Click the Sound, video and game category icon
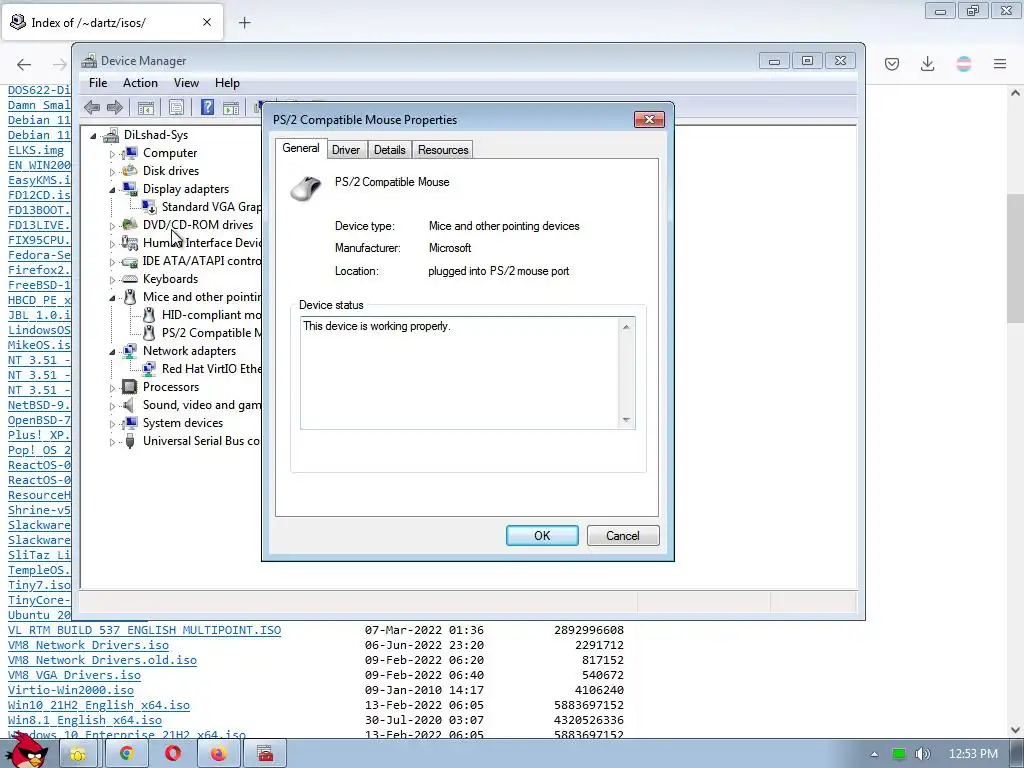This screenshot has width=1024, height=768. 130,405
